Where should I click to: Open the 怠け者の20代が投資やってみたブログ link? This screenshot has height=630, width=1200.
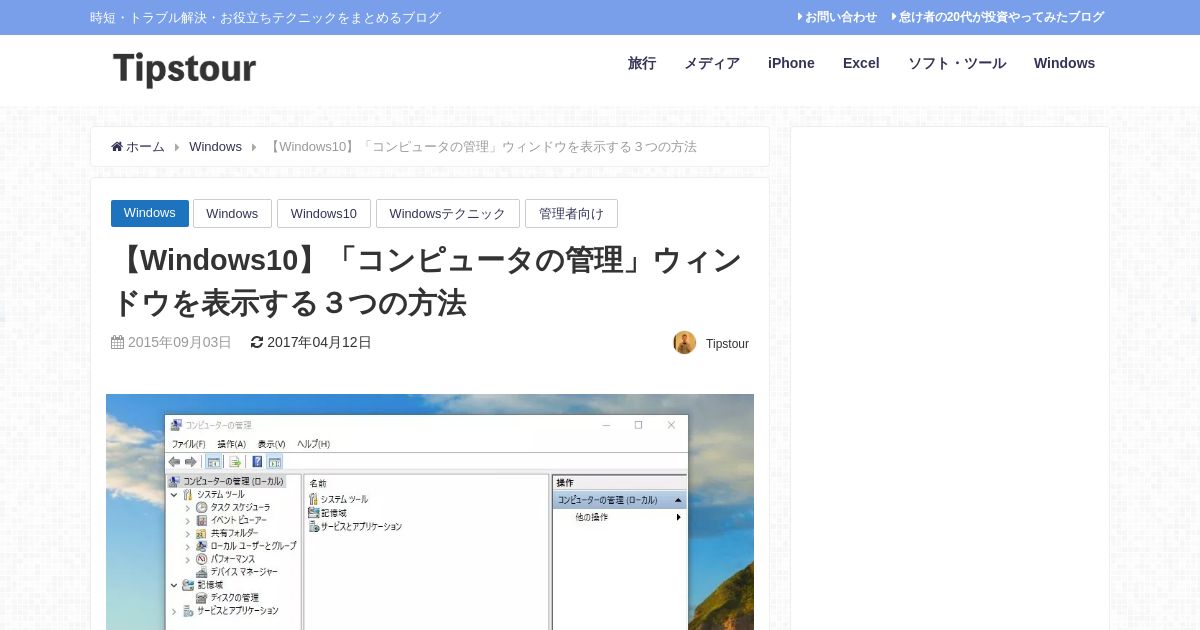point(1001,17)
